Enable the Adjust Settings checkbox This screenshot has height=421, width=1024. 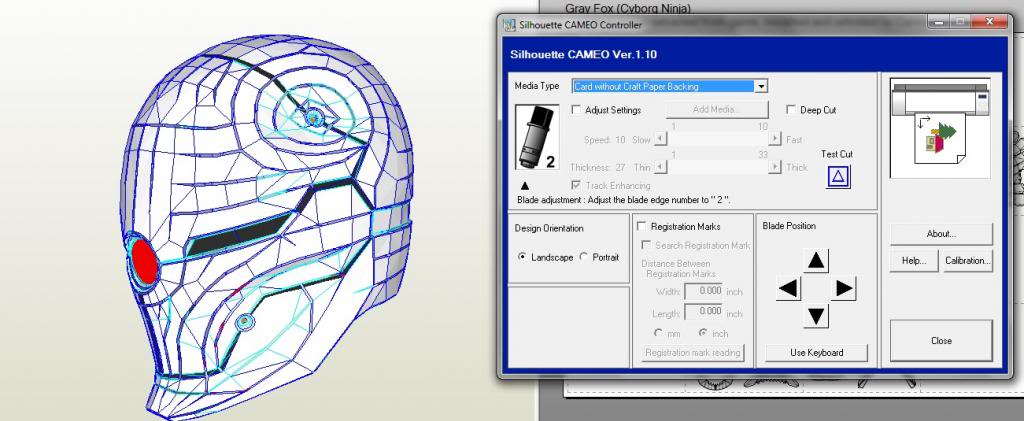point(576,110)
